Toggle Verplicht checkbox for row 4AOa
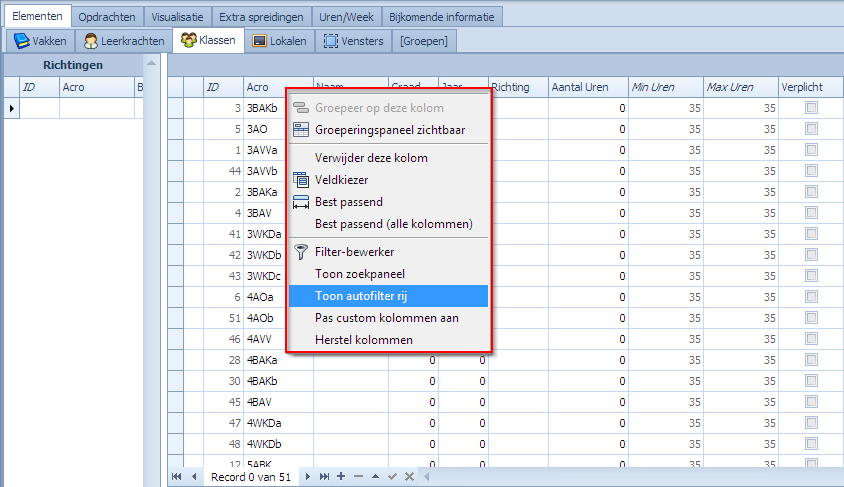Image resolution: width=844 pixels, height=487 pixels. [811, 297]
